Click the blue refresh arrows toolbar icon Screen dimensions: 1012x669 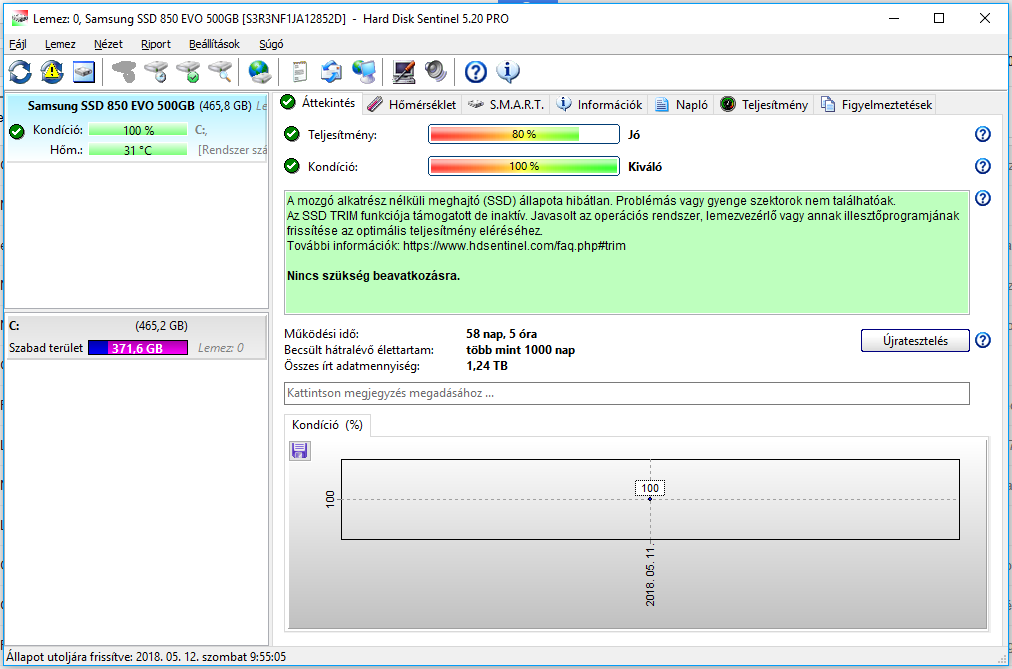[20, 72]
